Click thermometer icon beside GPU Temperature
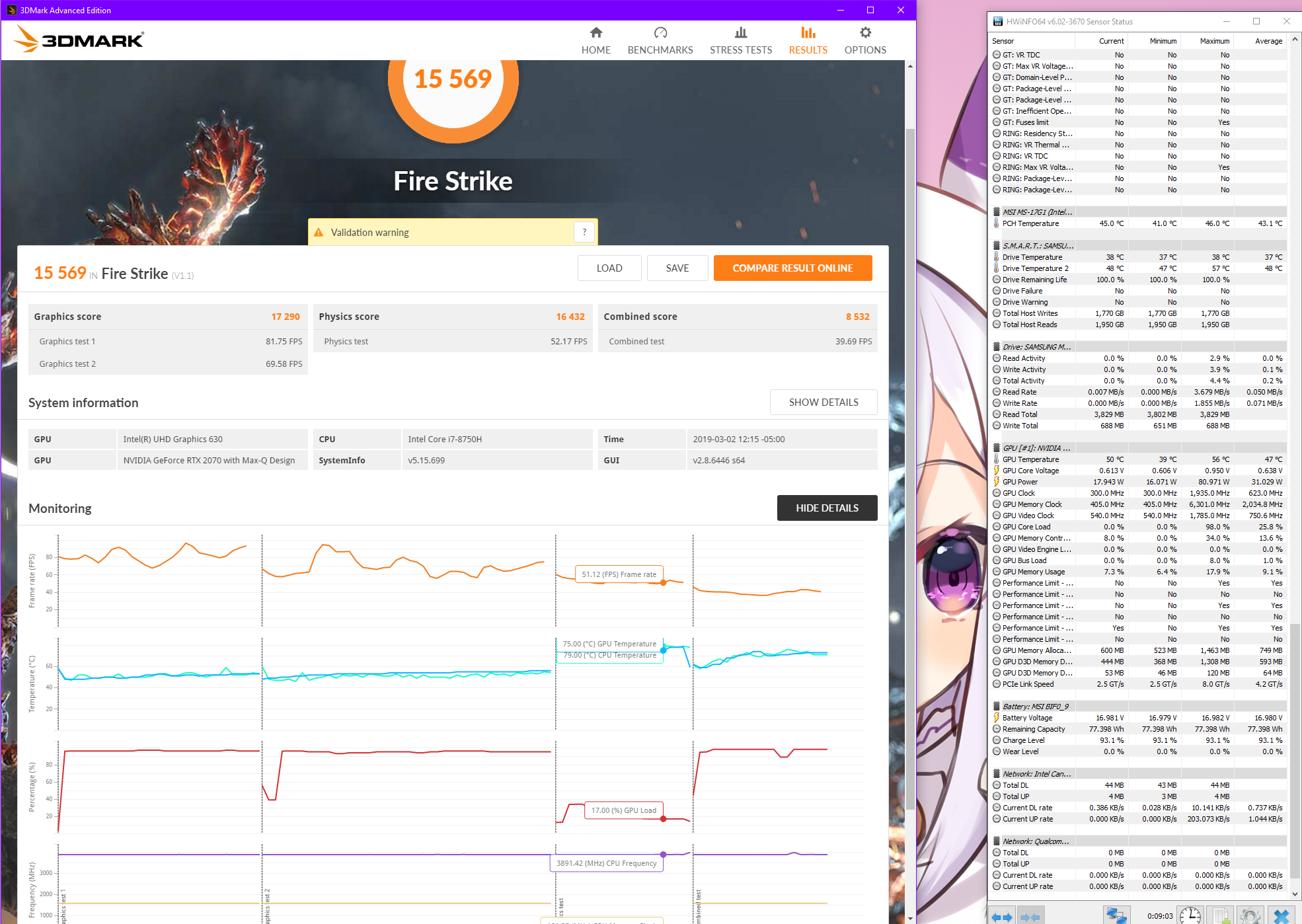The image size is (1302, 924). (x=997, y=459)
